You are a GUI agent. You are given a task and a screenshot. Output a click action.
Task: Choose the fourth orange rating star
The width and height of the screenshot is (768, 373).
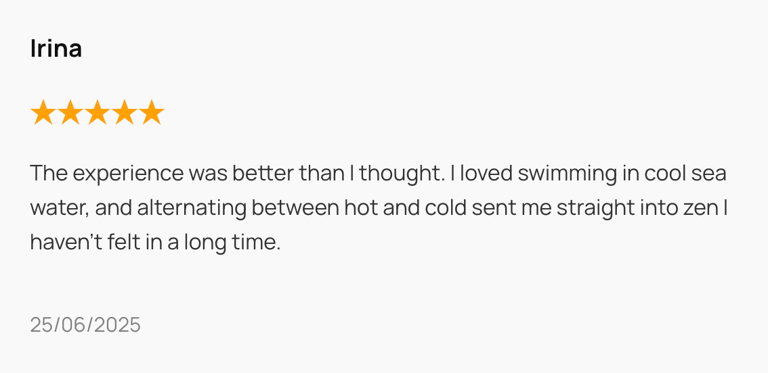[124, 113]
